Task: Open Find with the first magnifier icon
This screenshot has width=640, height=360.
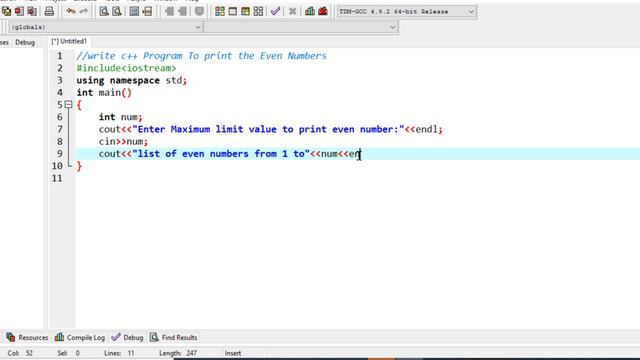Action: click(x=104, y=11)
